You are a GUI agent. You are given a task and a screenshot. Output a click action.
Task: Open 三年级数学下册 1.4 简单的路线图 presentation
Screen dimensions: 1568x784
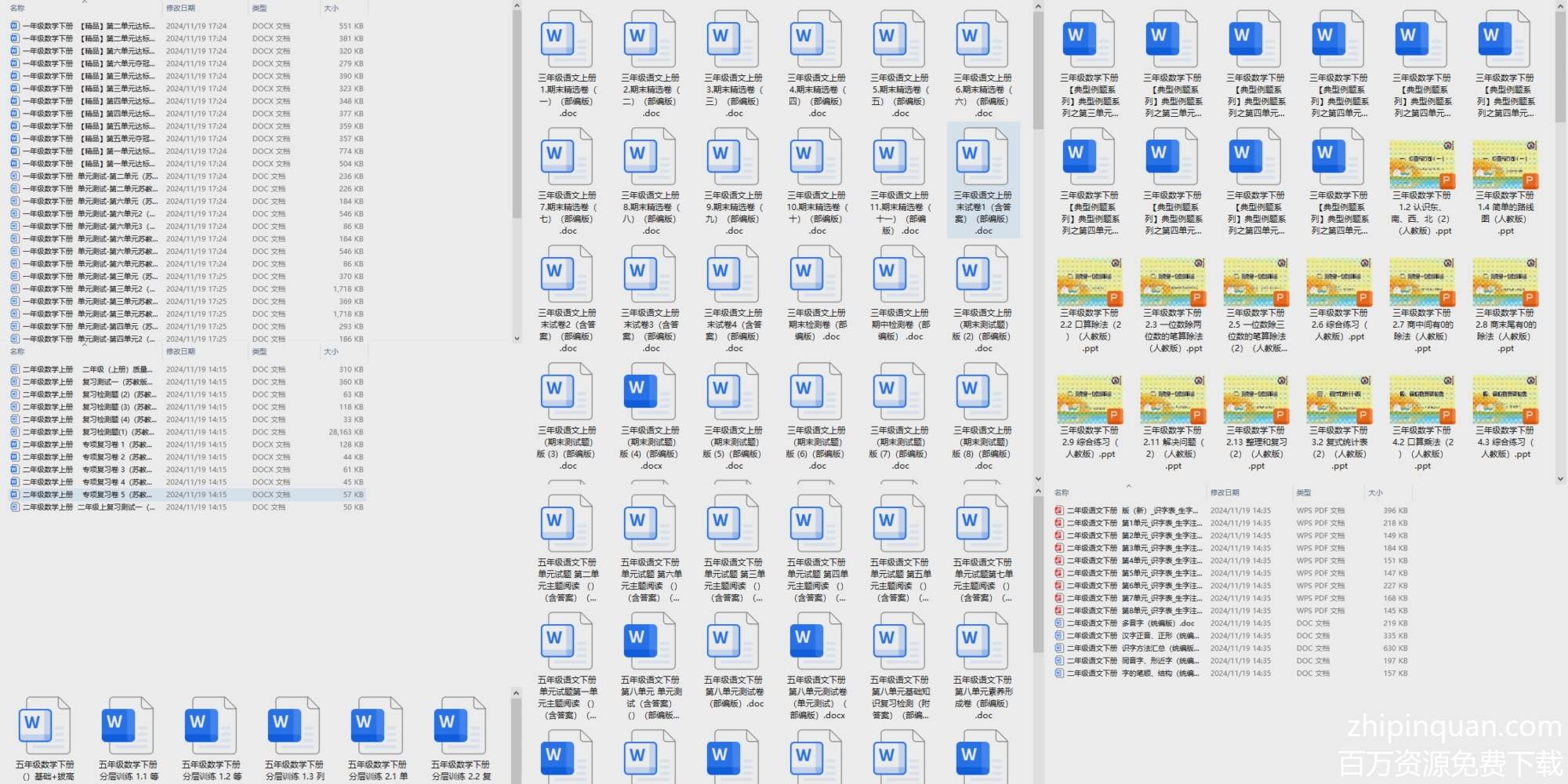(1504, 166)
